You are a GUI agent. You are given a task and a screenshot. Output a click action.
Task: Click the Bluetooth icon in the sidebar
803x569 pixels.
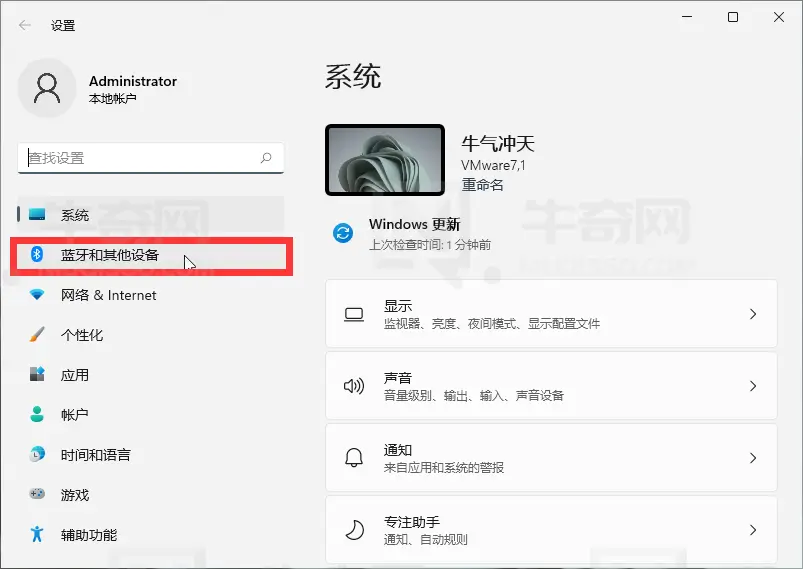[x=37, y=254]
